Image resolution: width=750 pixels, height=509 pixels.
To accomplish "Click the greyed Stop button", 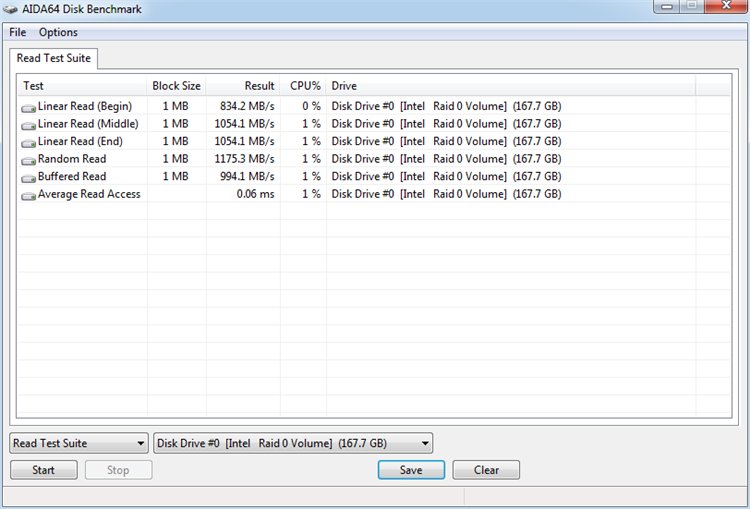I will pos(119,470).
